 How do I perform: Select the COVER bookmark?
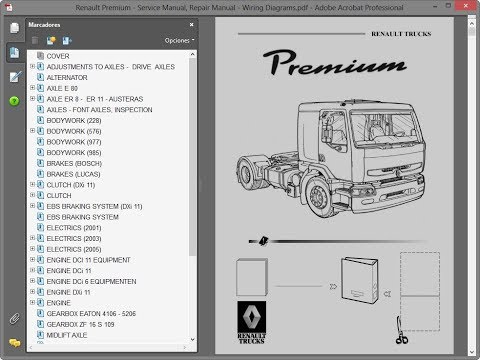coord(58,56)
